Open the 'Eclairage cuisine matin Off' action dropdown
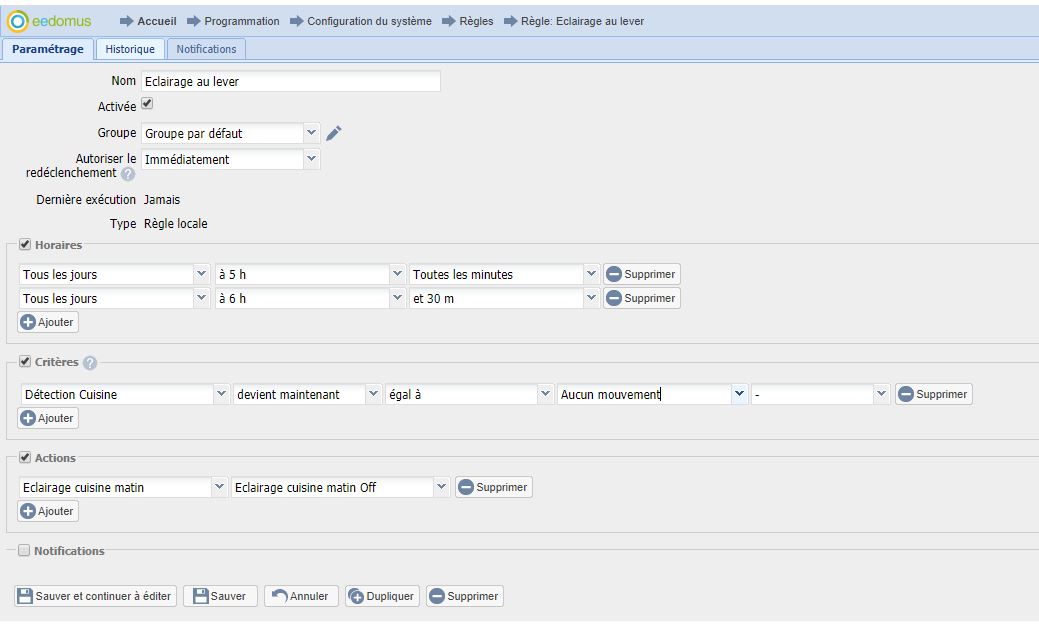 (x=441, y=487)
